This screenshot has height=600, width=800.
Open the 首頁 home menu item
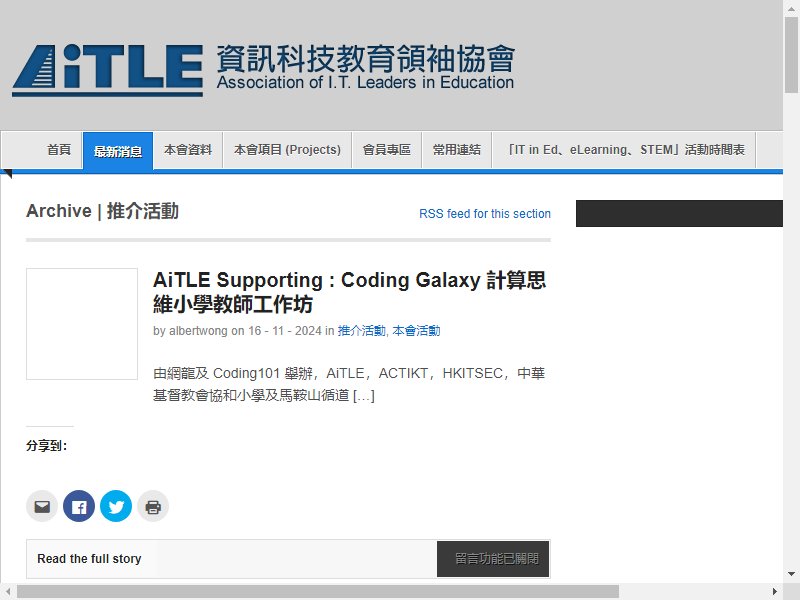[59, 149]
